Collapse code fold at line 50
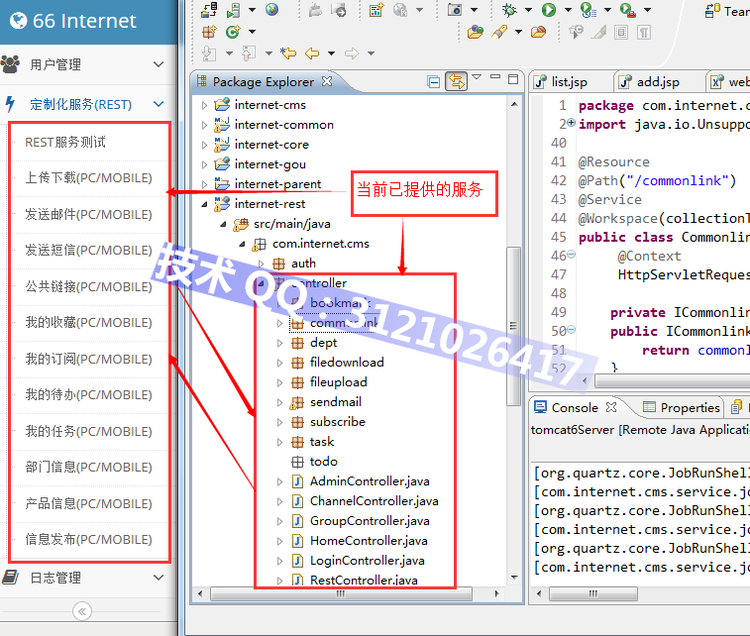The width and height of the screenshot is (750, 636). click(571, 329)
